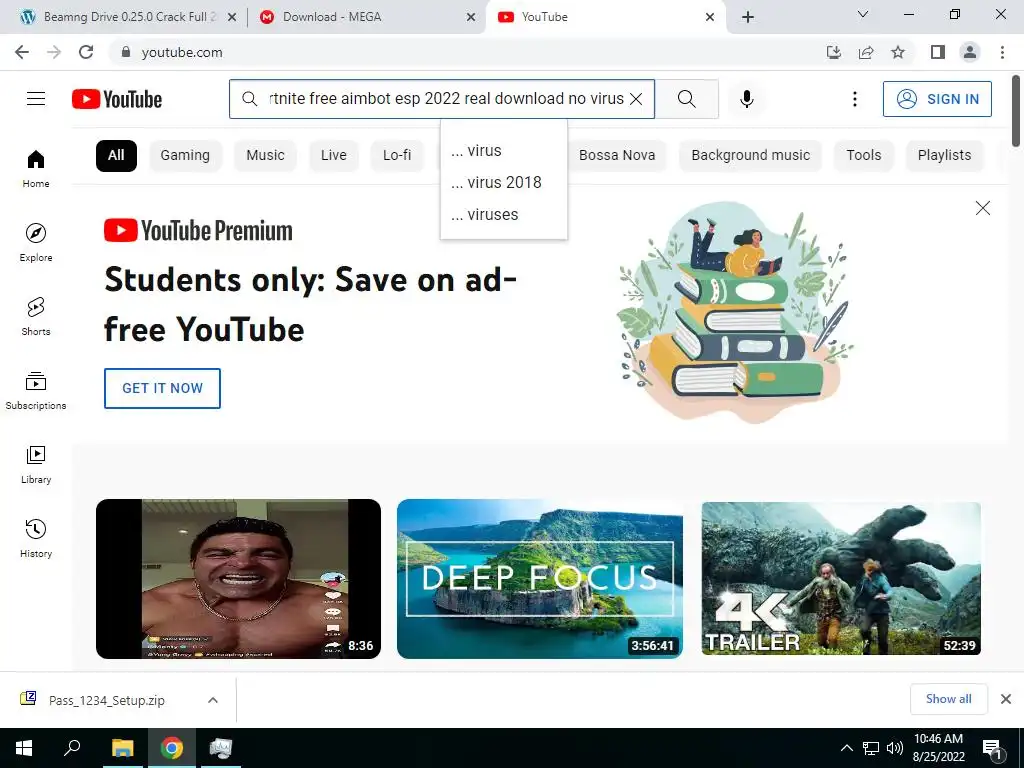Click the search magnifier button

686,99
